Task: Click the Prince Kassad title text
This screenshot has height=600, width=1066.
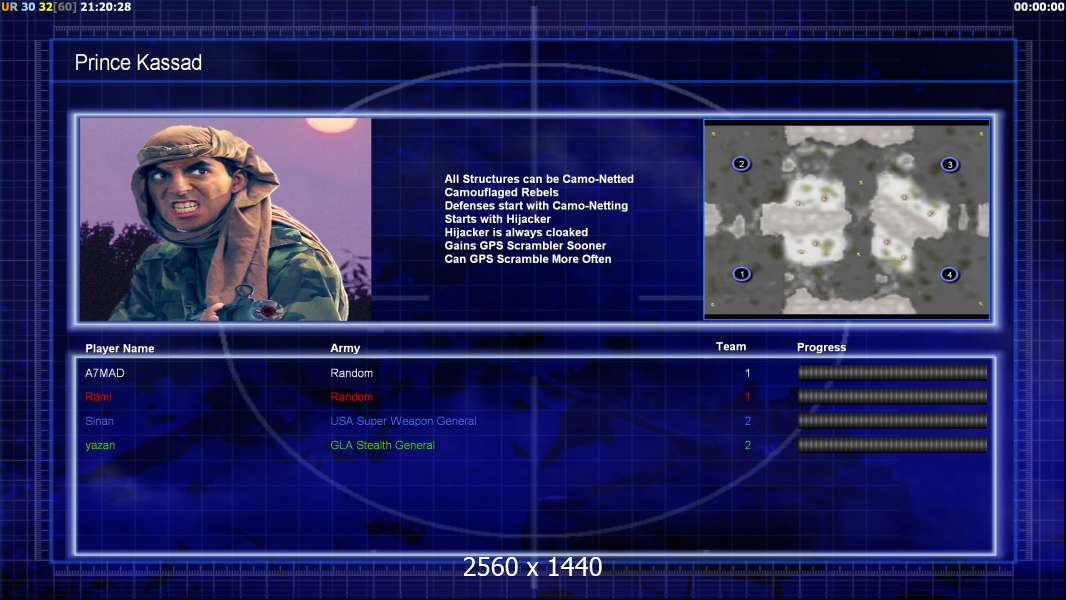Action: [x=138, y=63]
